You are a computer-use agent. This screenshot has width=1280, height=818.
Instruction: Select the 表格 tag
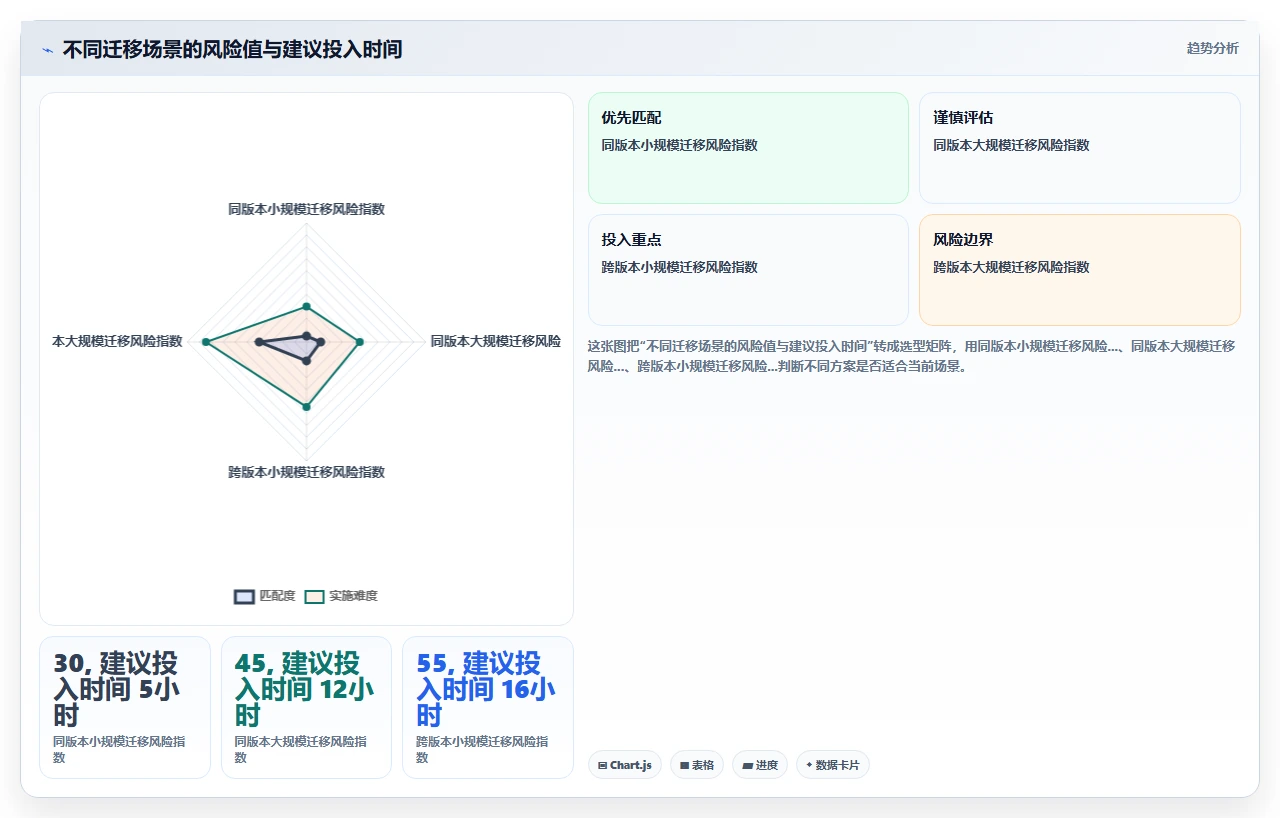(x=697, y=765)
